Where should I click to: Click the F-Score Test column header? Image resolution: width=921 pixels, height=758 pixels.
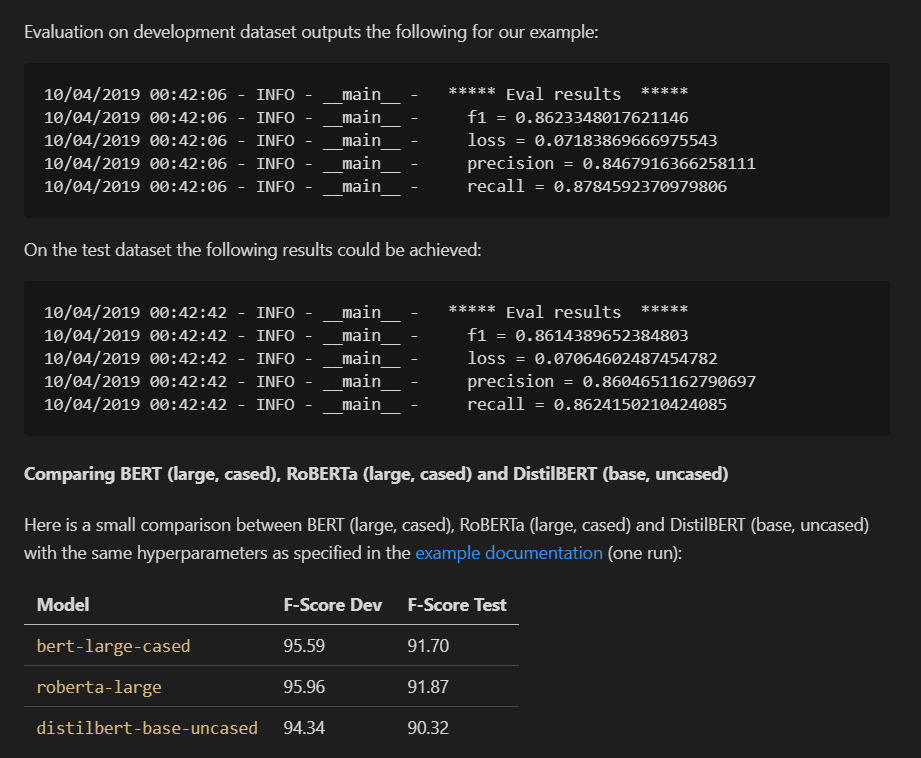pyautogui.click(x=456, y=605)
